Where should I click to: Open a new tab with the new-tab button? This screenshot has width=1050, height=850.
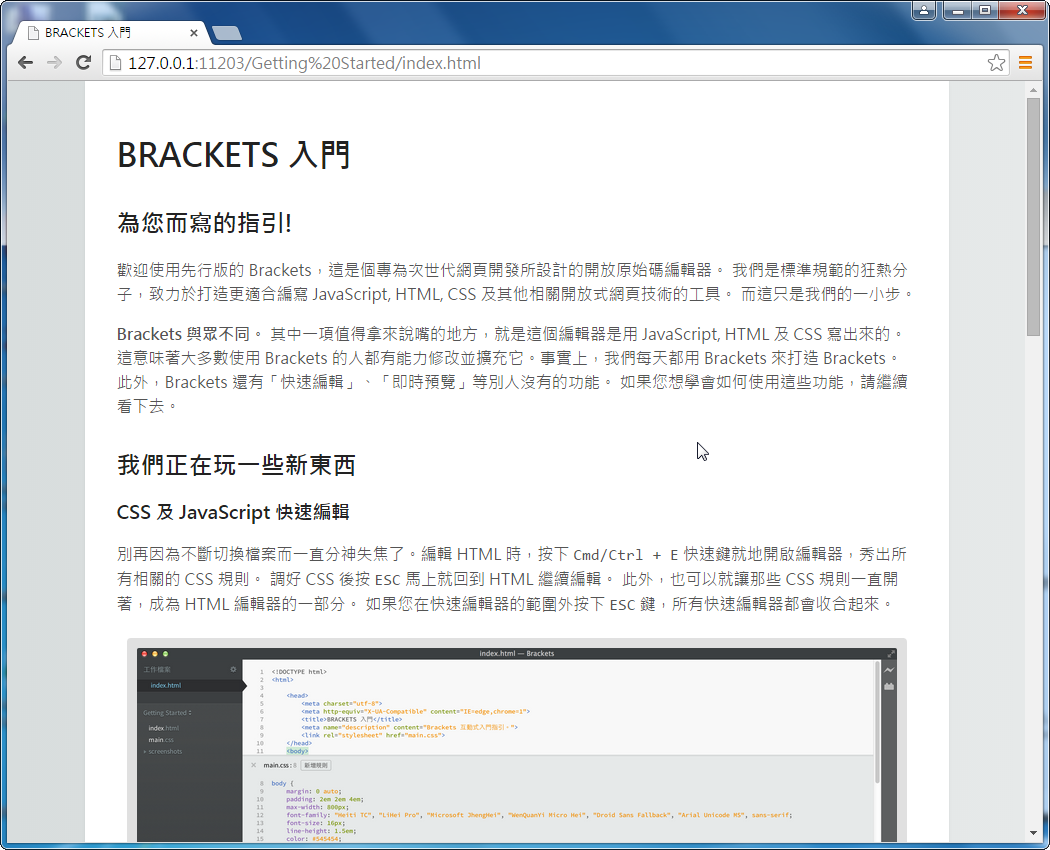[227, 33]
